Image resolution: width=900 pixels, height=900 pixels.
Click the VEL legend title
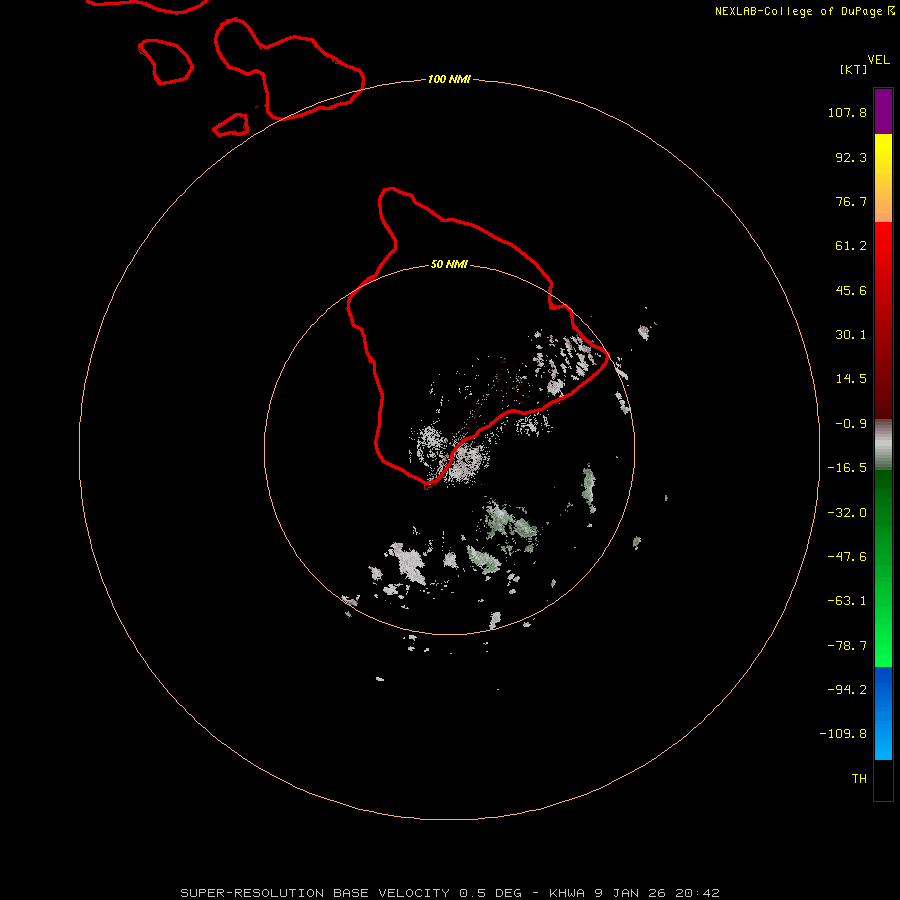878,60
